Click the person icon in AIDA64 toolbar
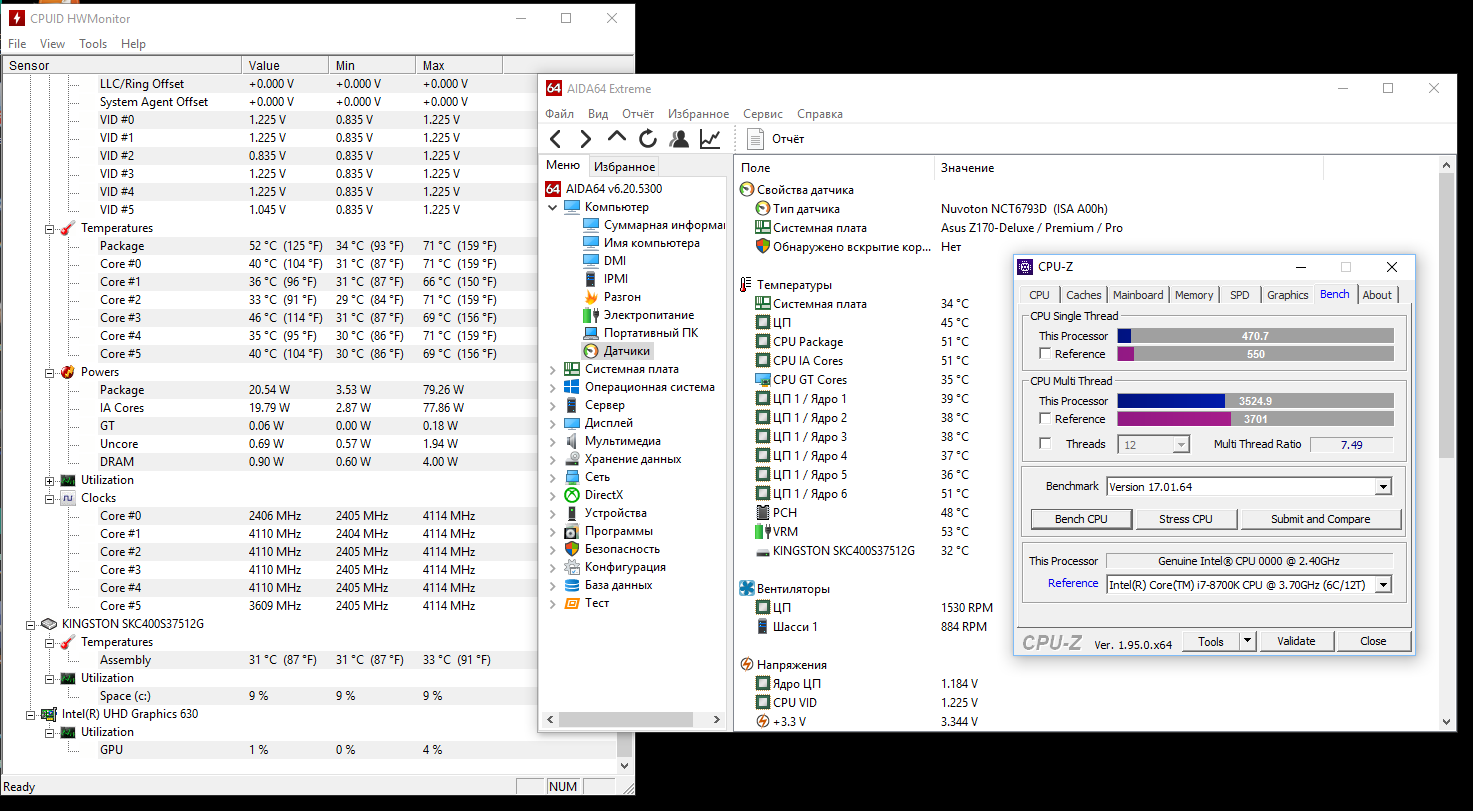 [x=679, y=139]
